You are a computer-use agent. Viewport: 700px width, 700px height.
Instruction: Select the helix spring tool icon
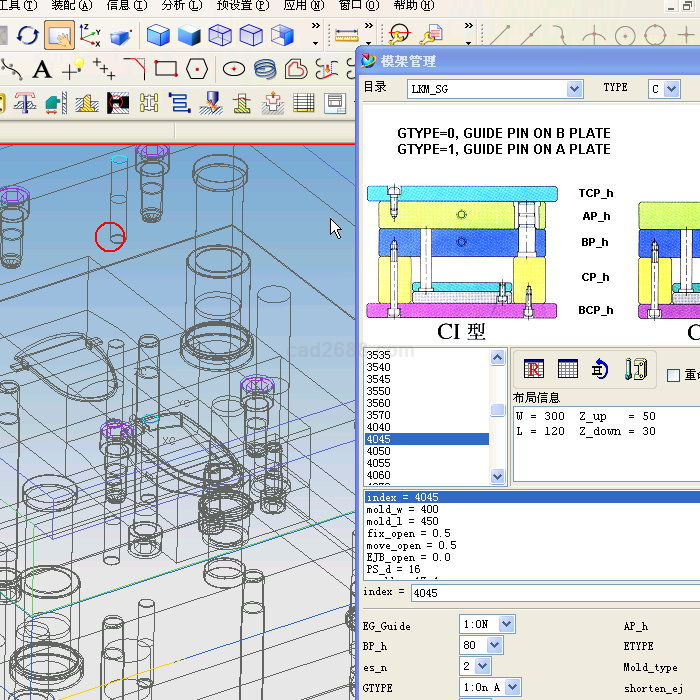click(x=265, y=69)
